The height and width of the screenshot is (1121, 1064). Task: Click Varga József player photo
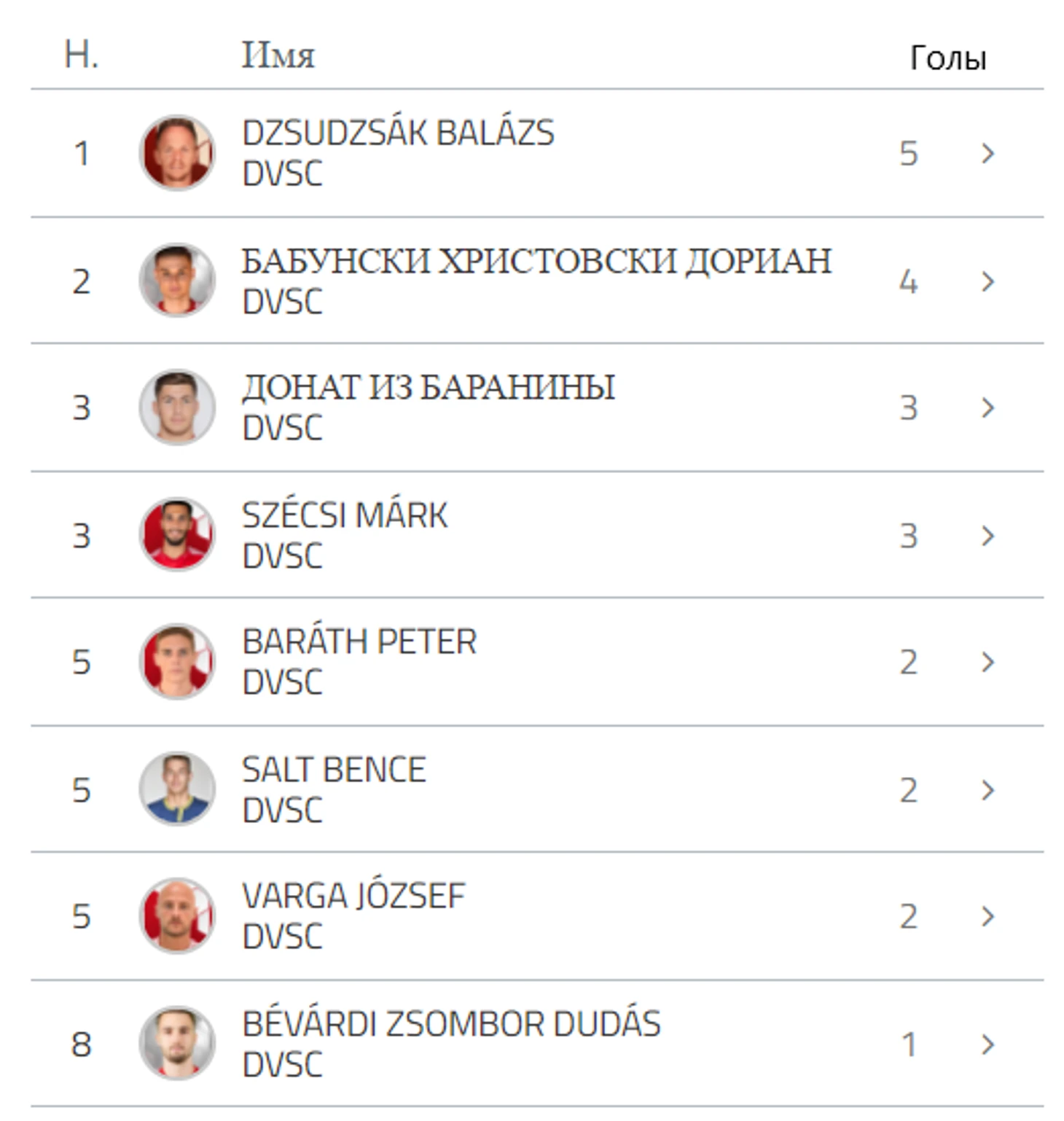coord(177,916)
